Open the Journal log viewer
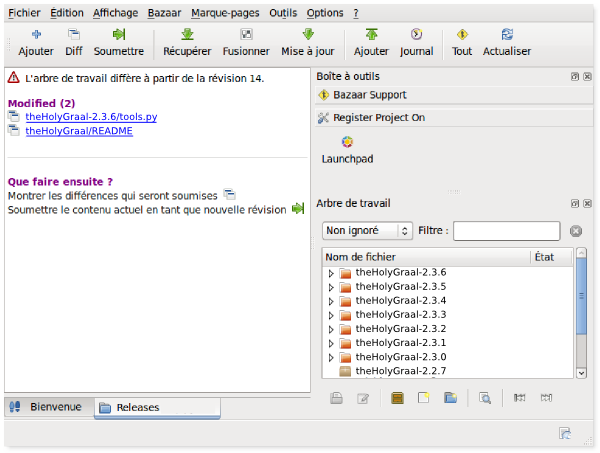 [416, 42]
